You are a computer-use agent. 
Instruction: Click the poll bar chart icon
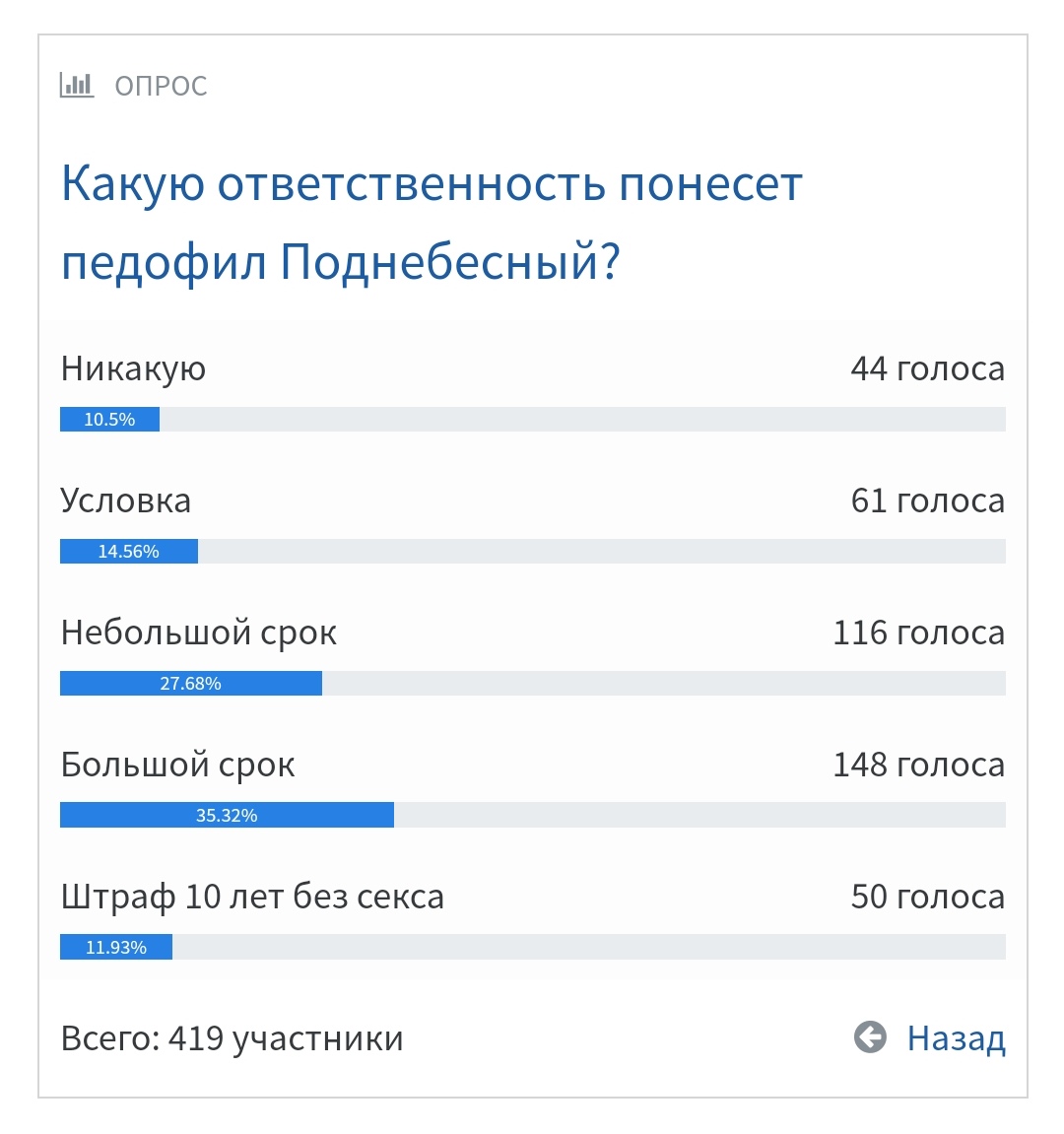(77, 85)
